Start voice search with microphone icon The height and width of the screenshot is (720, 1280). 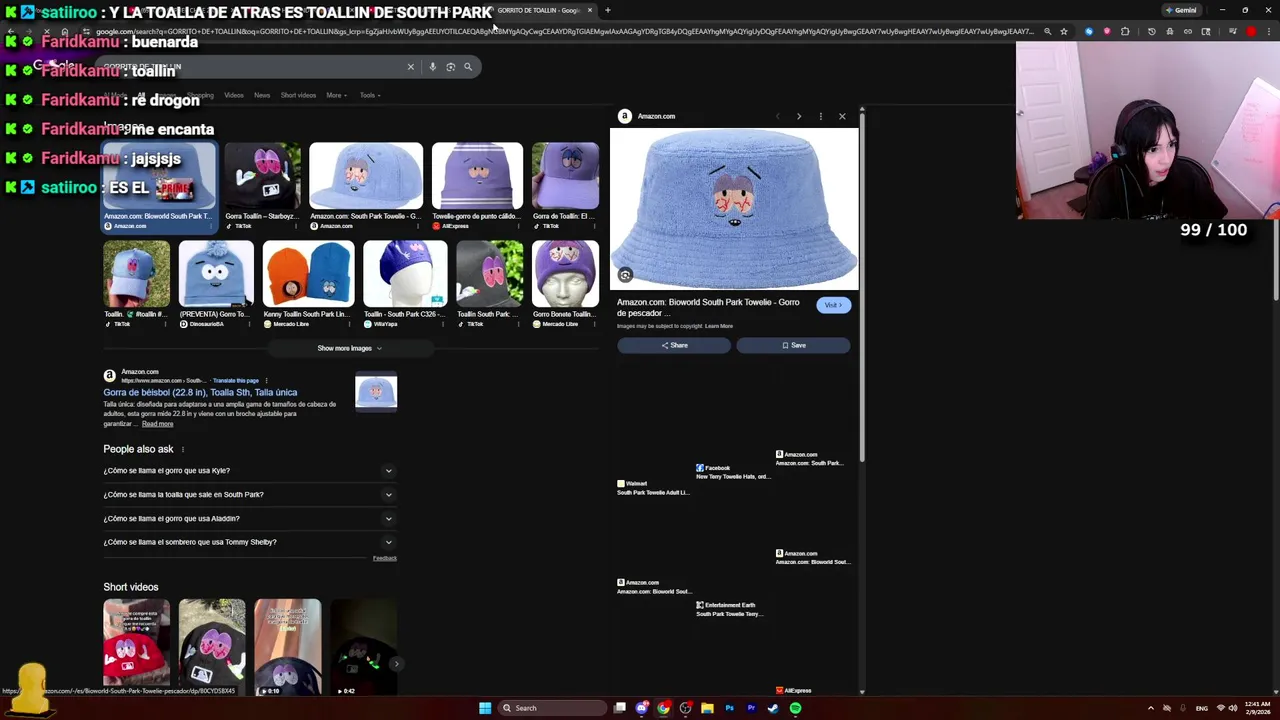(432, 67)
